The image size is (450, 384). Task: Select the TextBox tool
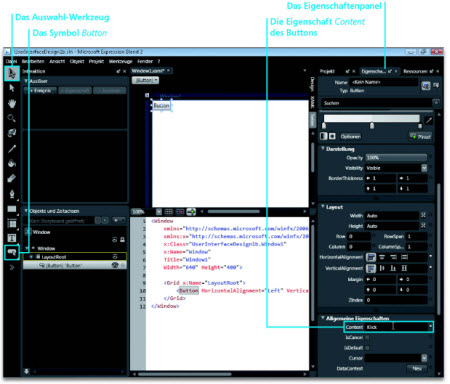tap(12, 238)
